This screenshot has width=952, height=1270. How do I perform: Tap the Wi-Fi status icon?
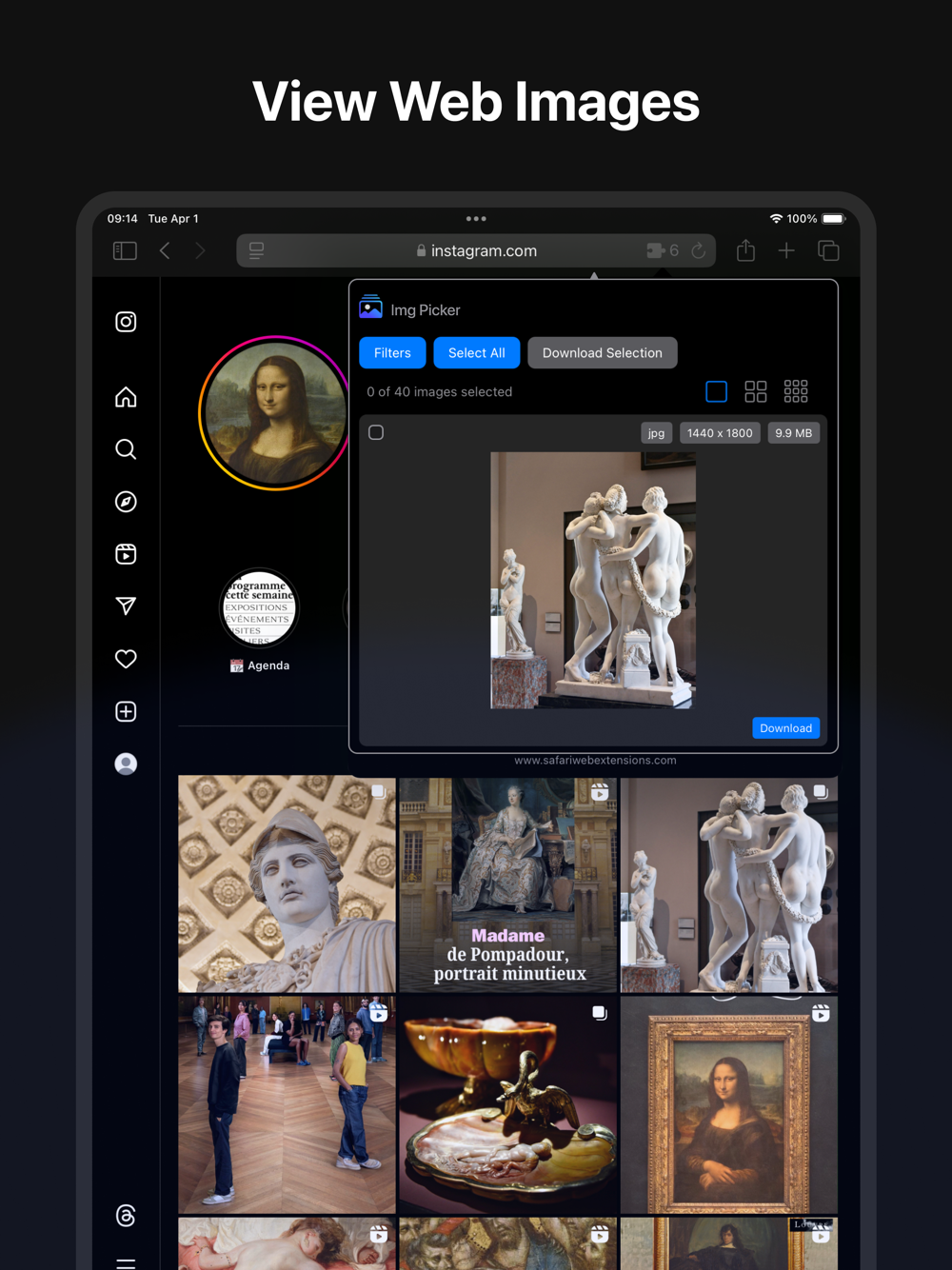pyautogui.click(x=776, y=219)
